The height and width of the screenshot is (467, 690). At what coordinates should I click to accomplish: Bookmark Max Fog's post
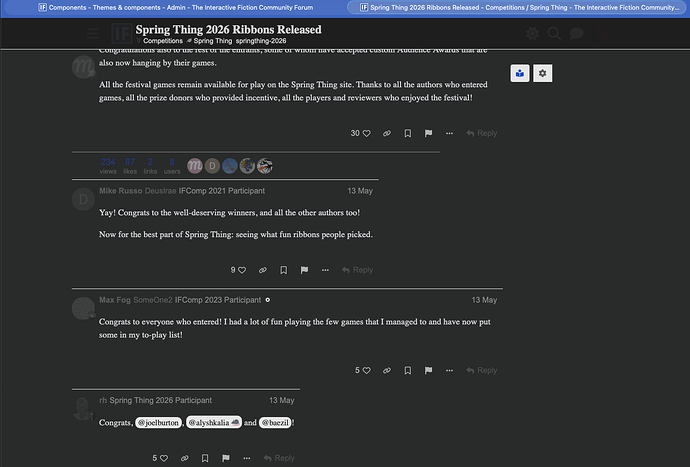click(408, 371)
